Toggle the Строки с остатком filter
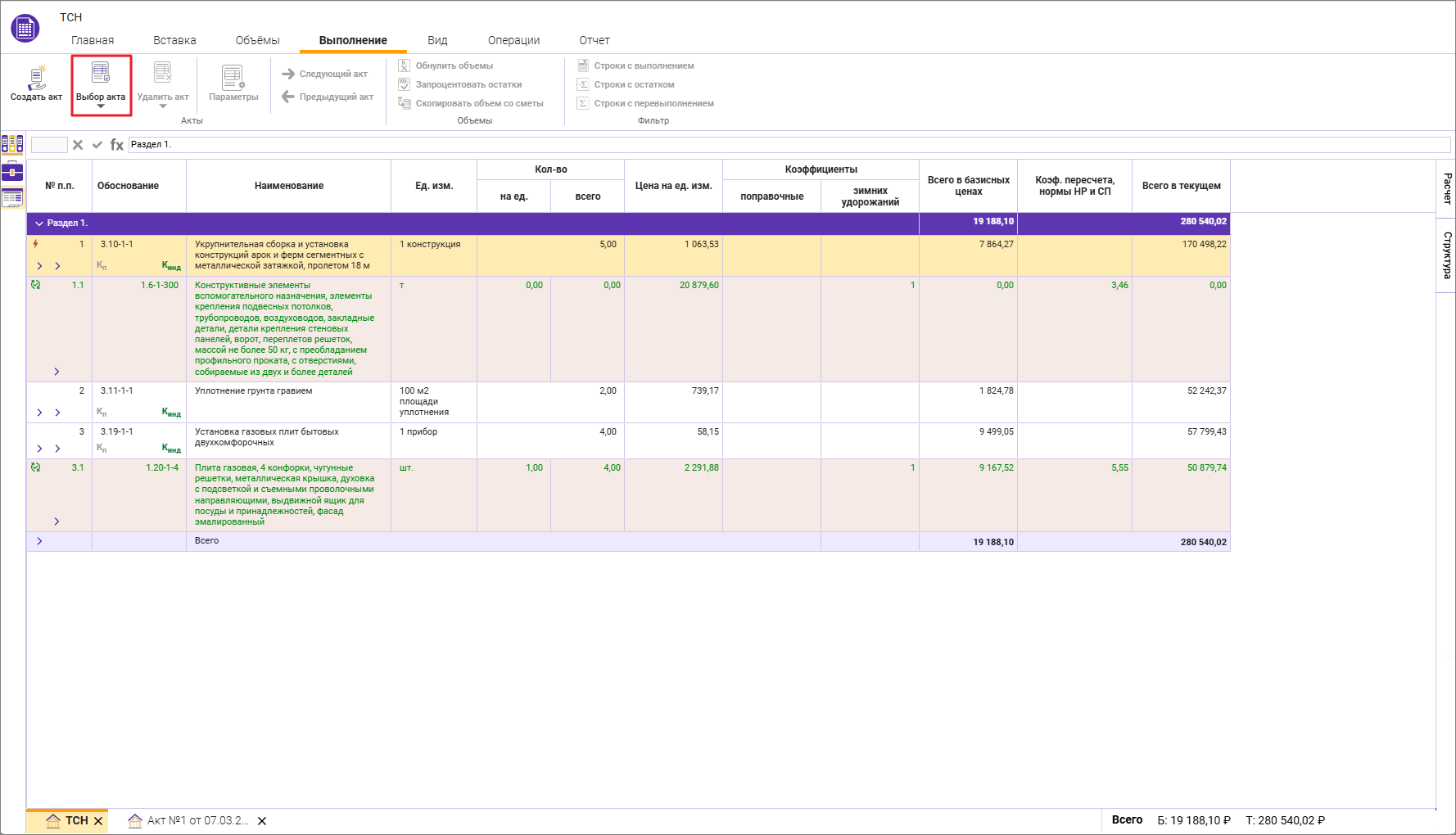 point(626,84)
